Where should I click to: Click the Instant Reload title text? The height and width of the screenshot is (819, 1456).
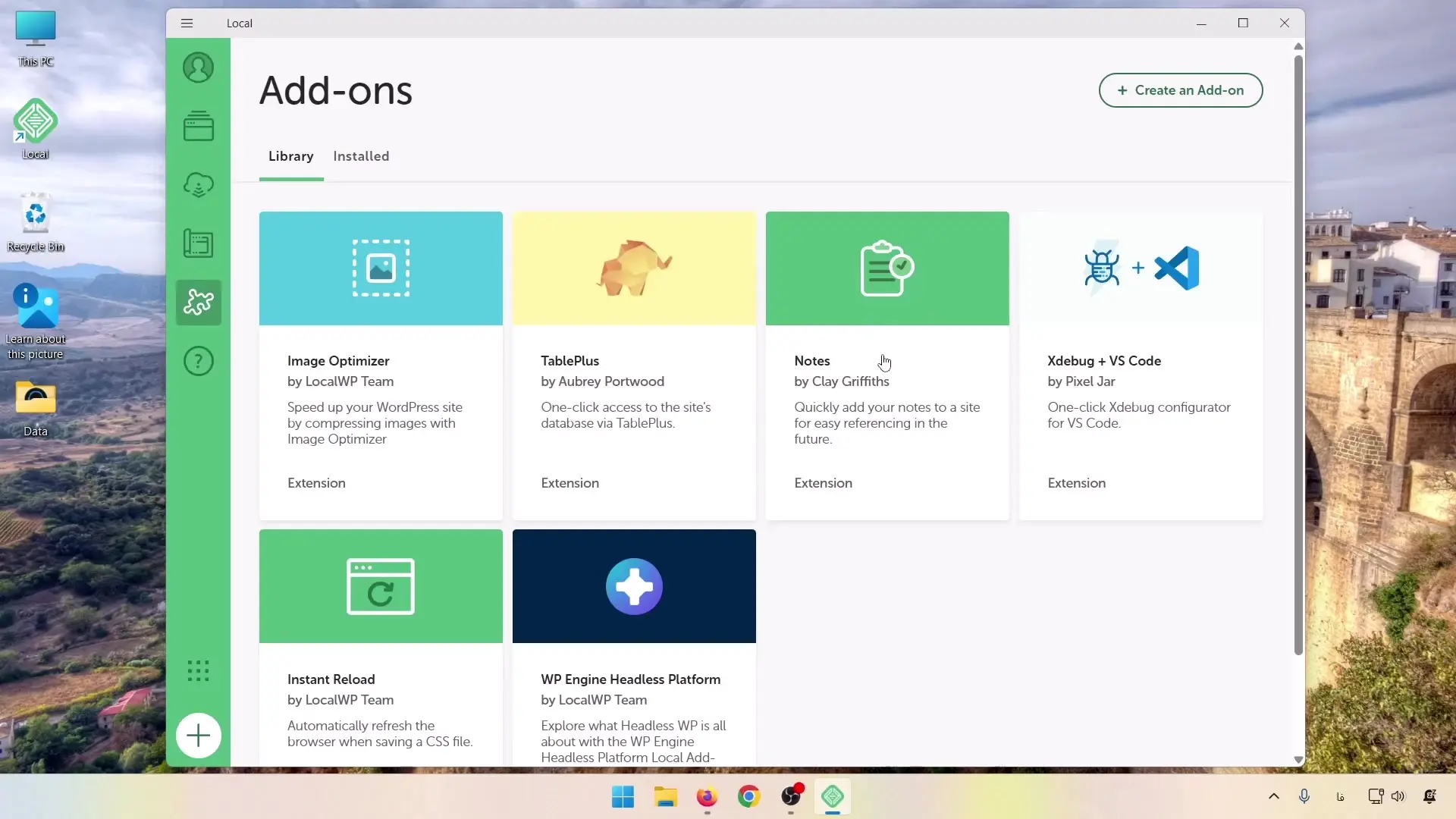[331, 679]
